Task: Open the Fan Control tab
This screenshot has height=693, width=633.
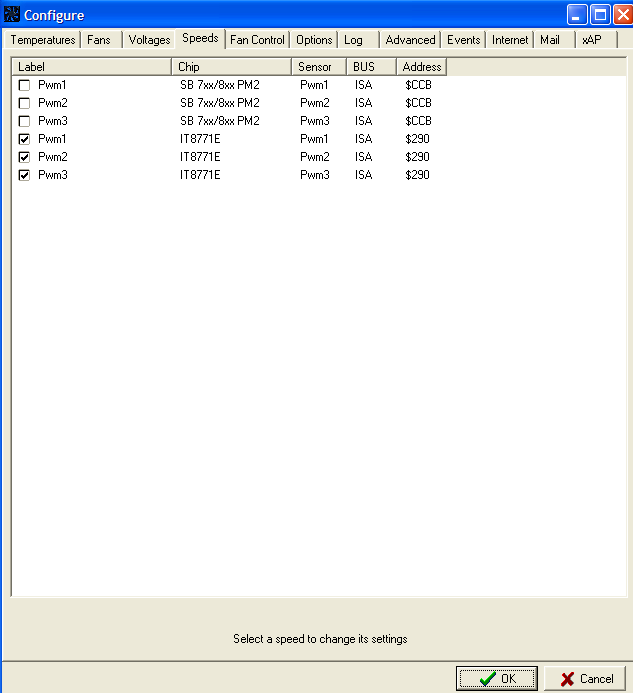Action: coord(257,40)
